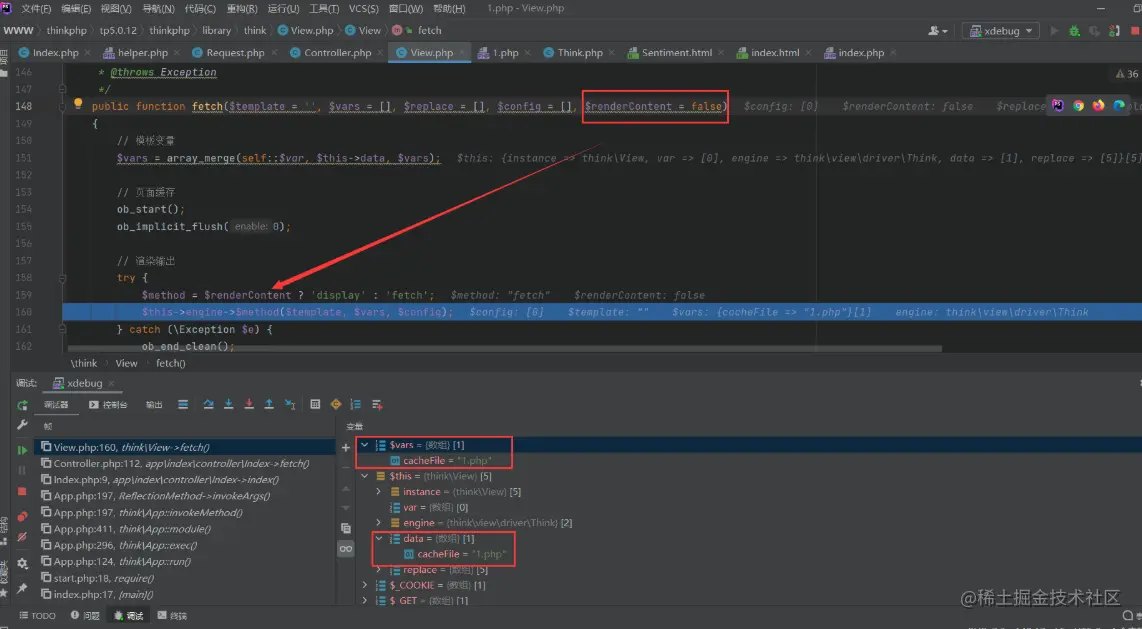Click the Step Out up-arrow icon
The height and width of the screenshot is (629, 1142).
[x=269, y=405]
